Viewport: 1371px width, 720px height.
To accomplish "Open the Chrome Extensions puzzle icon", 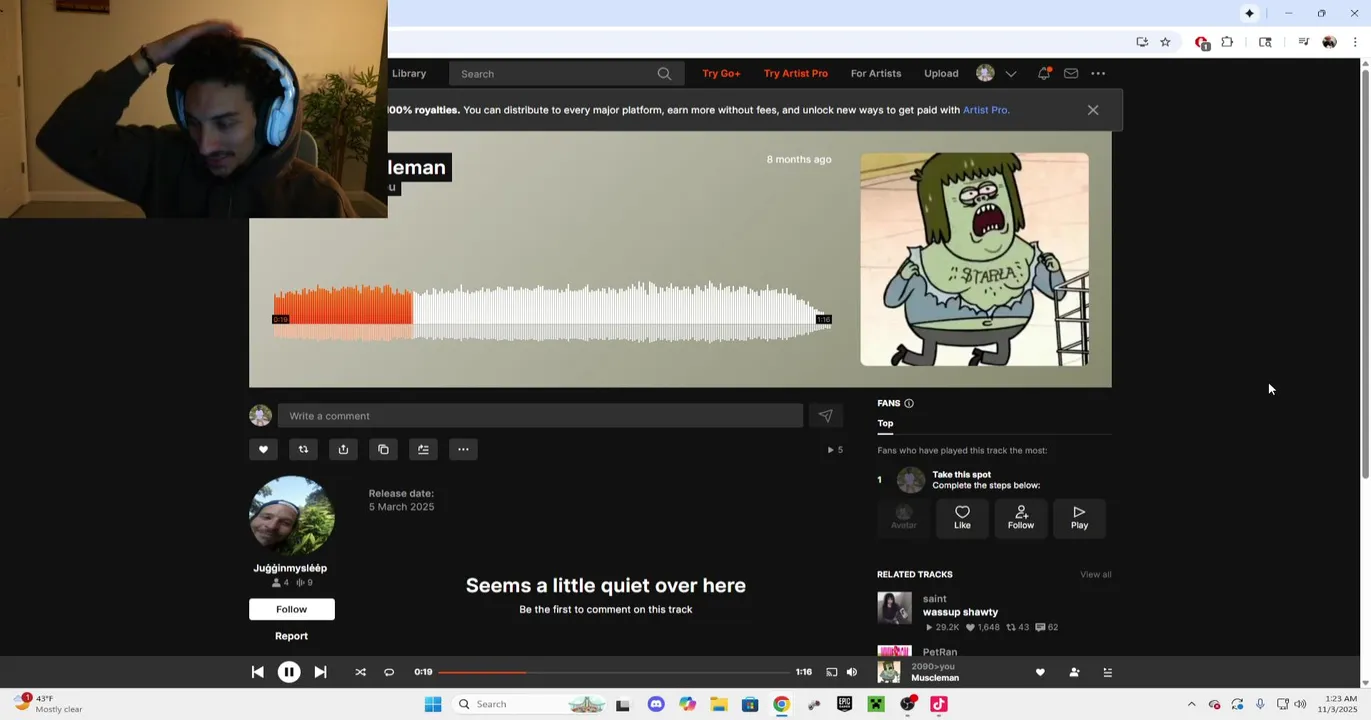I will click(x=1227, y=42).
